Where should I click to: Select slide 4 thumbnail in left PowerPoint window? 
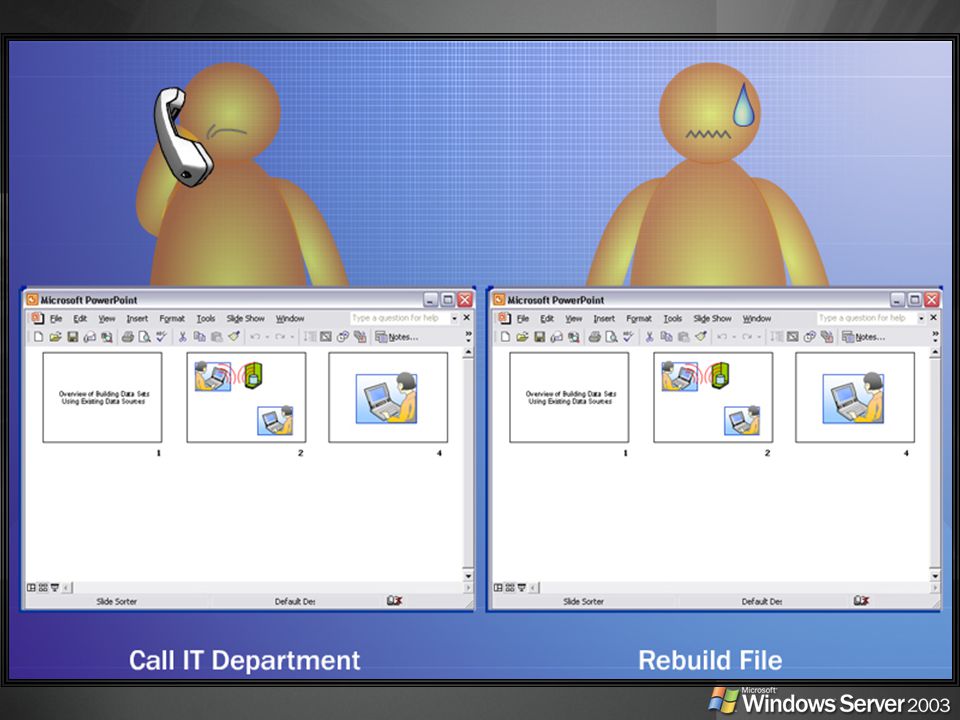[x=388, y=397]
